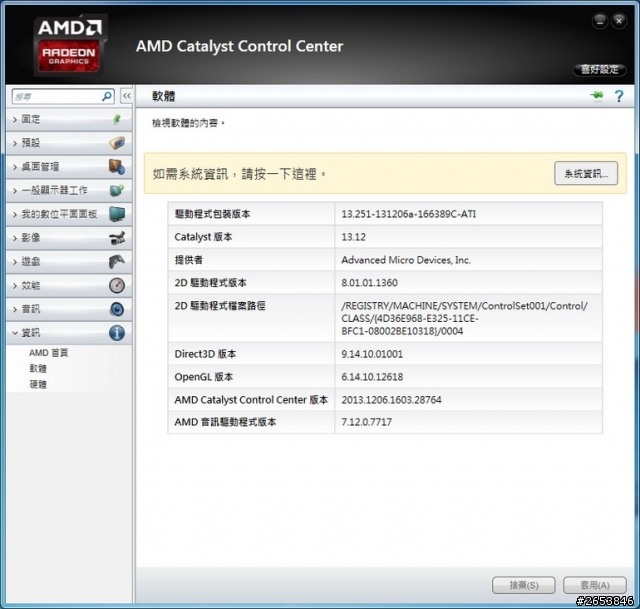Screen dimensions: 640x609
Task: Expand the 影像 section
Action: pyautogui.click(x=15, y=238)
